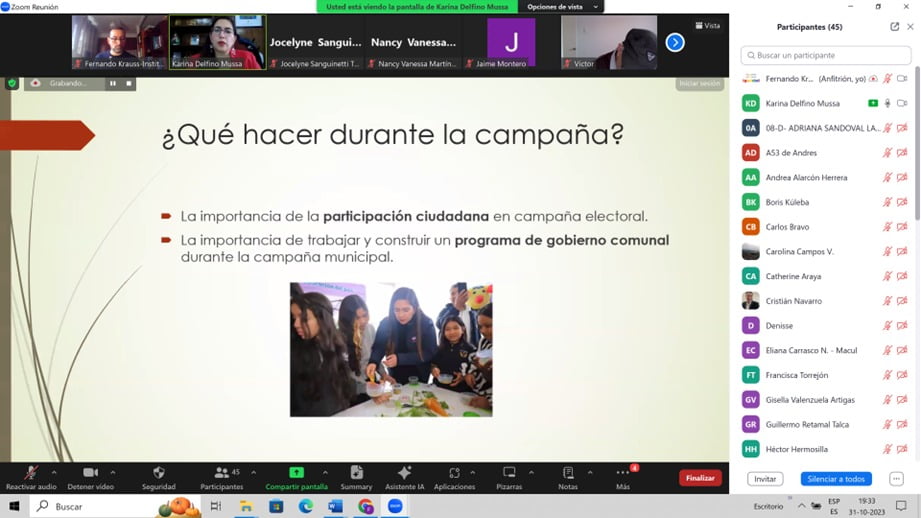Open Microsoft Word from the taskbar
The width and height of the screenshot is (921, 518).
click(335, 507)
